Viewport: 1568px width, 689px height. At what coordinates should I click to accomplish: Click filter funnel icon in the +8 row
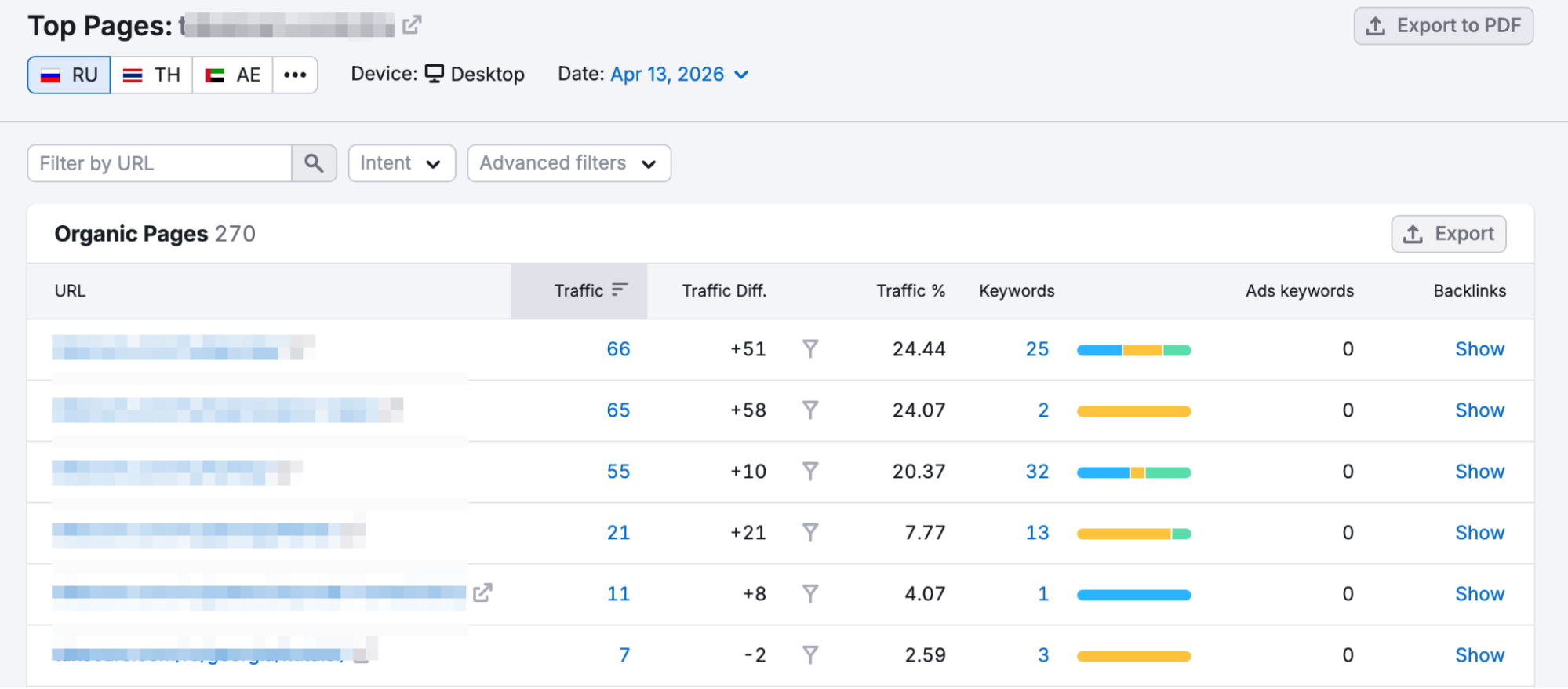[x=810, y=593]
